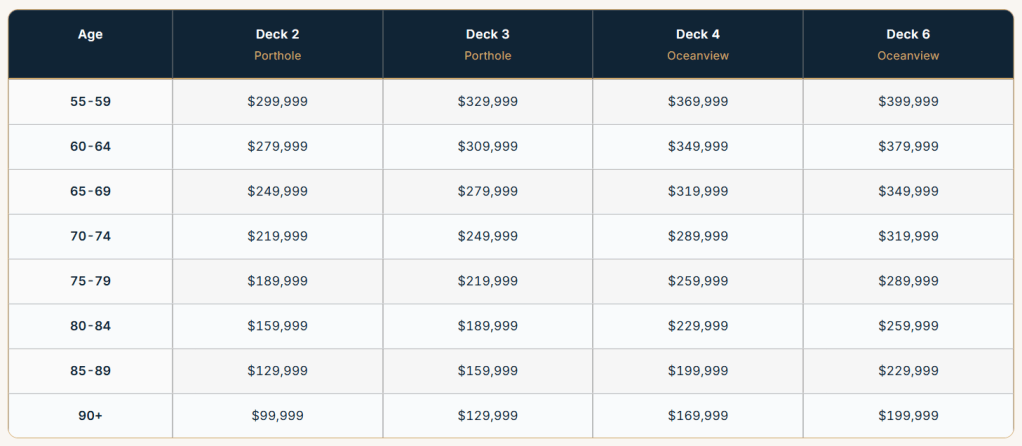Select the 60-64 age row label
Screen dimensions: 1022x446
(x=90, y=146)
